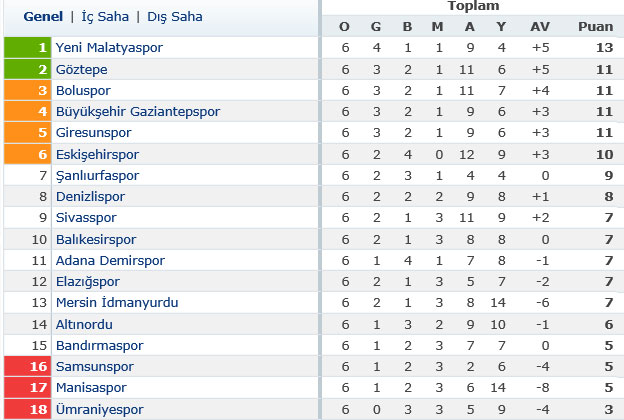The height and width of the screenshot is (420, 624).
Task: Click the green rank 1 position badge
Action: click(27, 48)
